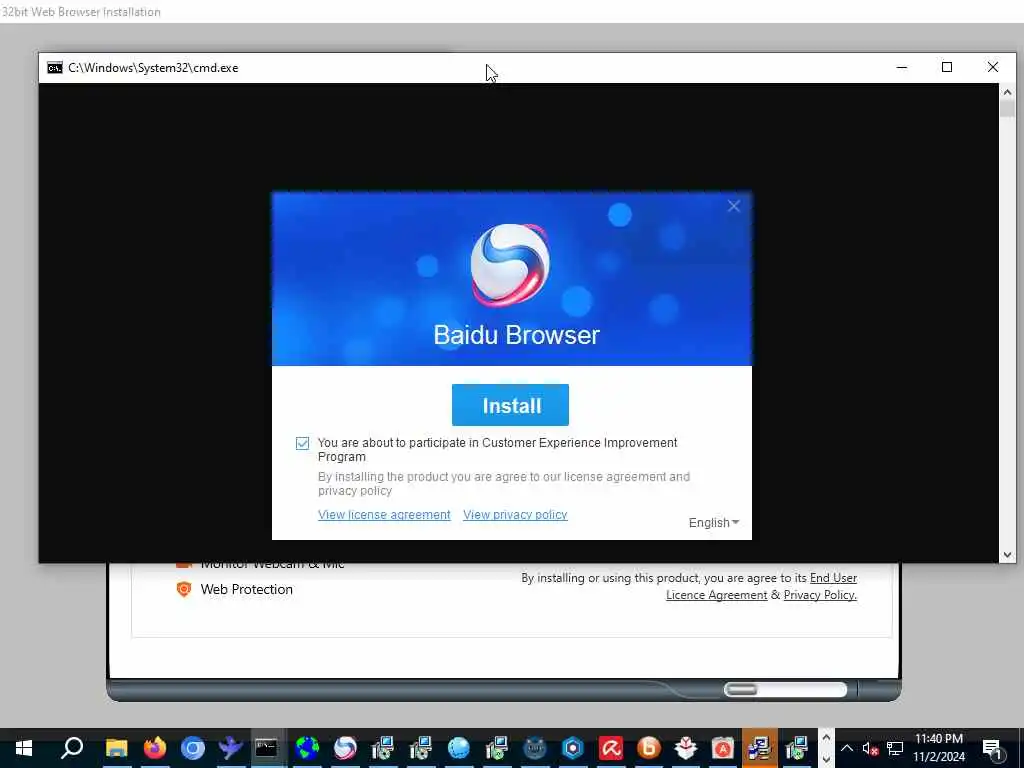Expand the English language dropdown
1024x768 pixels.
point(714,522)
